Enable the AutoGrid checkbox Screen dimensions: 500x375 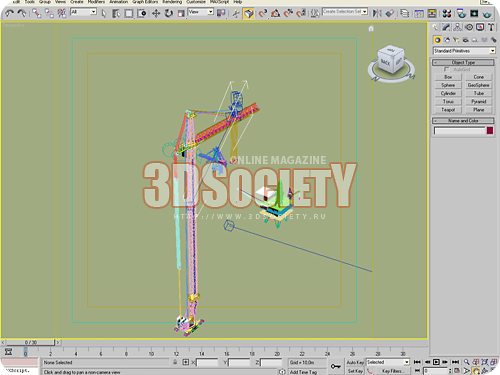[x=447, y=69]
